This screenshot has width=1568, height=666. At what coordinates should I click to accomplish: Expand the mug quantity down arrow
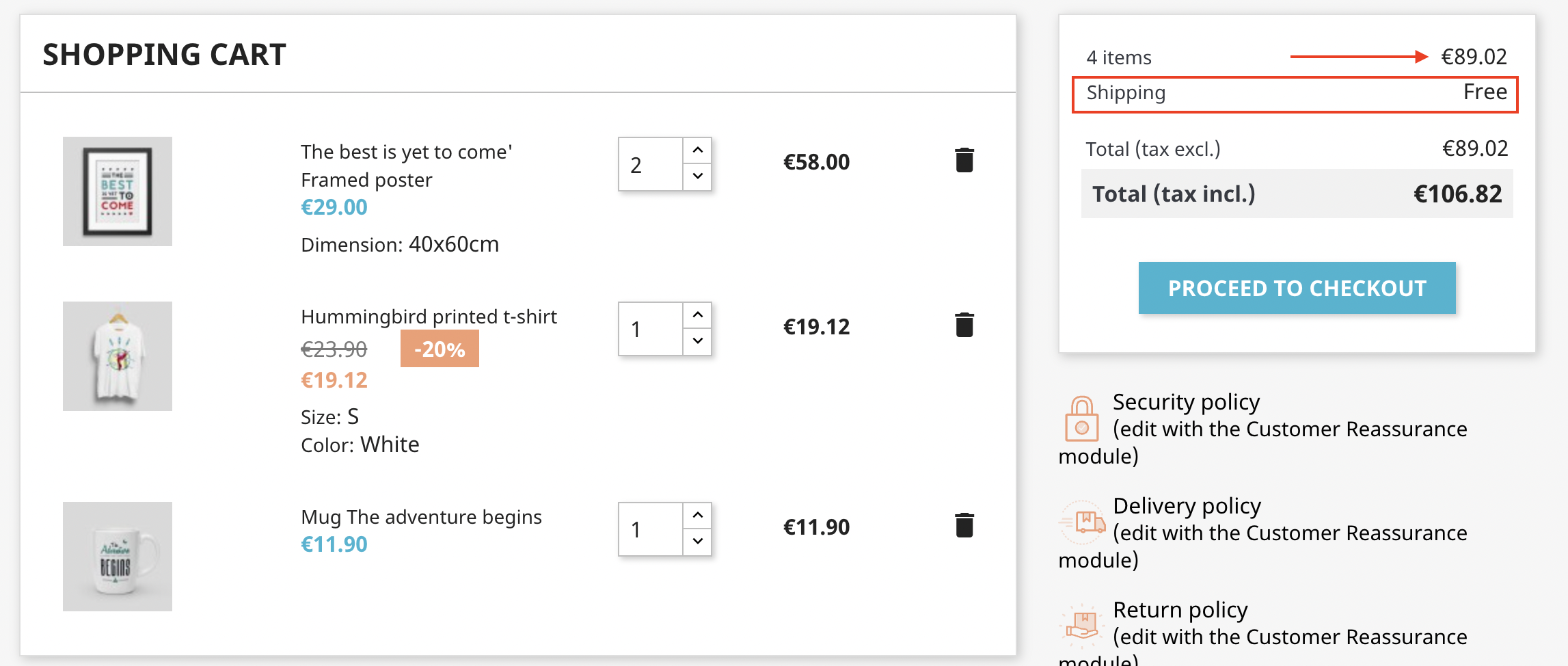[x=697, y=542]
